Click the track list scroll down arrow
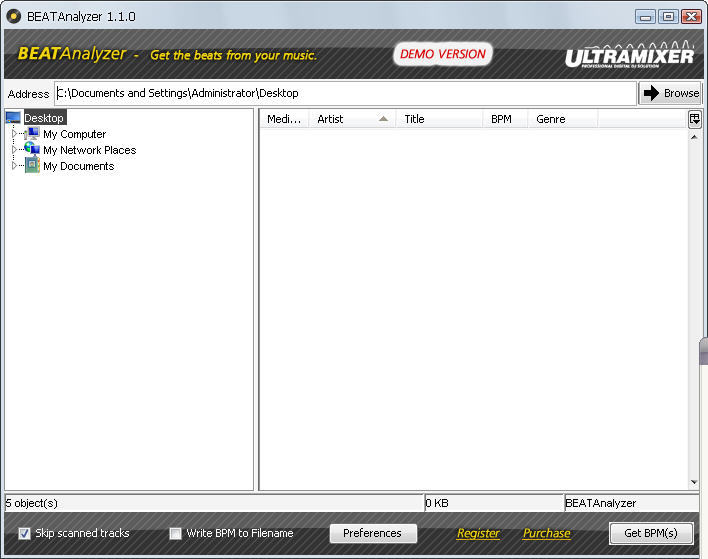Image resolution: width=708 pixels, height=559 pixels. point(694,482)
